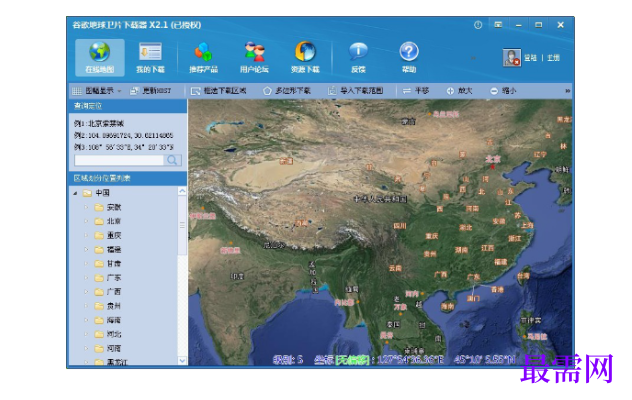The image size is (632, 400).
Task: Expand the 重庆 folder arrow
Action: coord(86,235)
